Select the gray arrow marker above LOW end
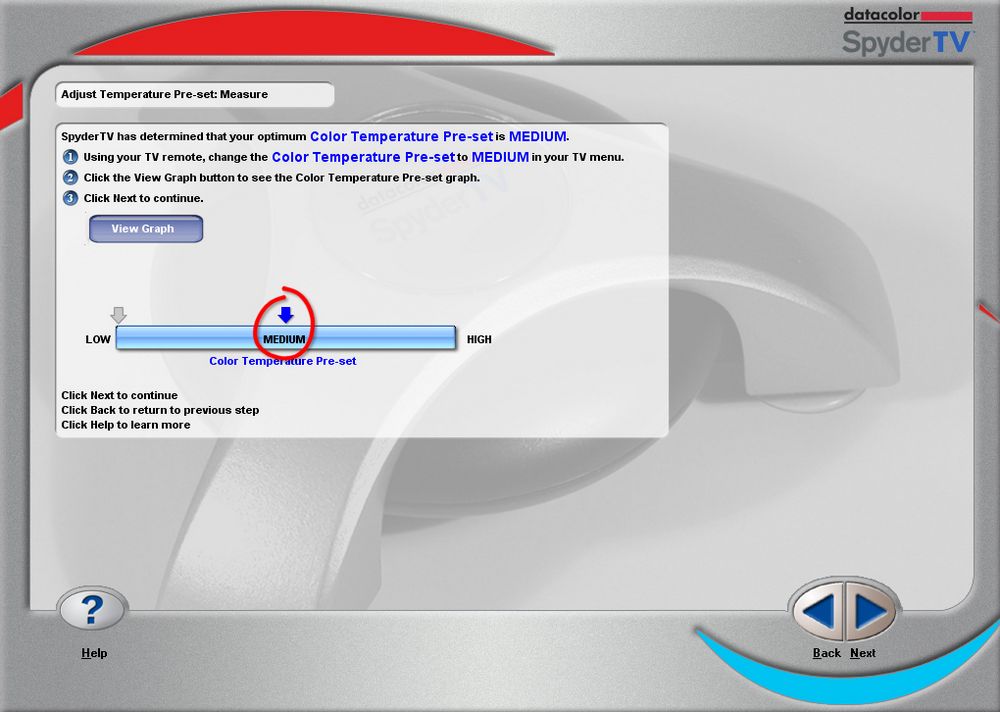The height and width of the screenshot is (712, 1000). coord(119,315)
